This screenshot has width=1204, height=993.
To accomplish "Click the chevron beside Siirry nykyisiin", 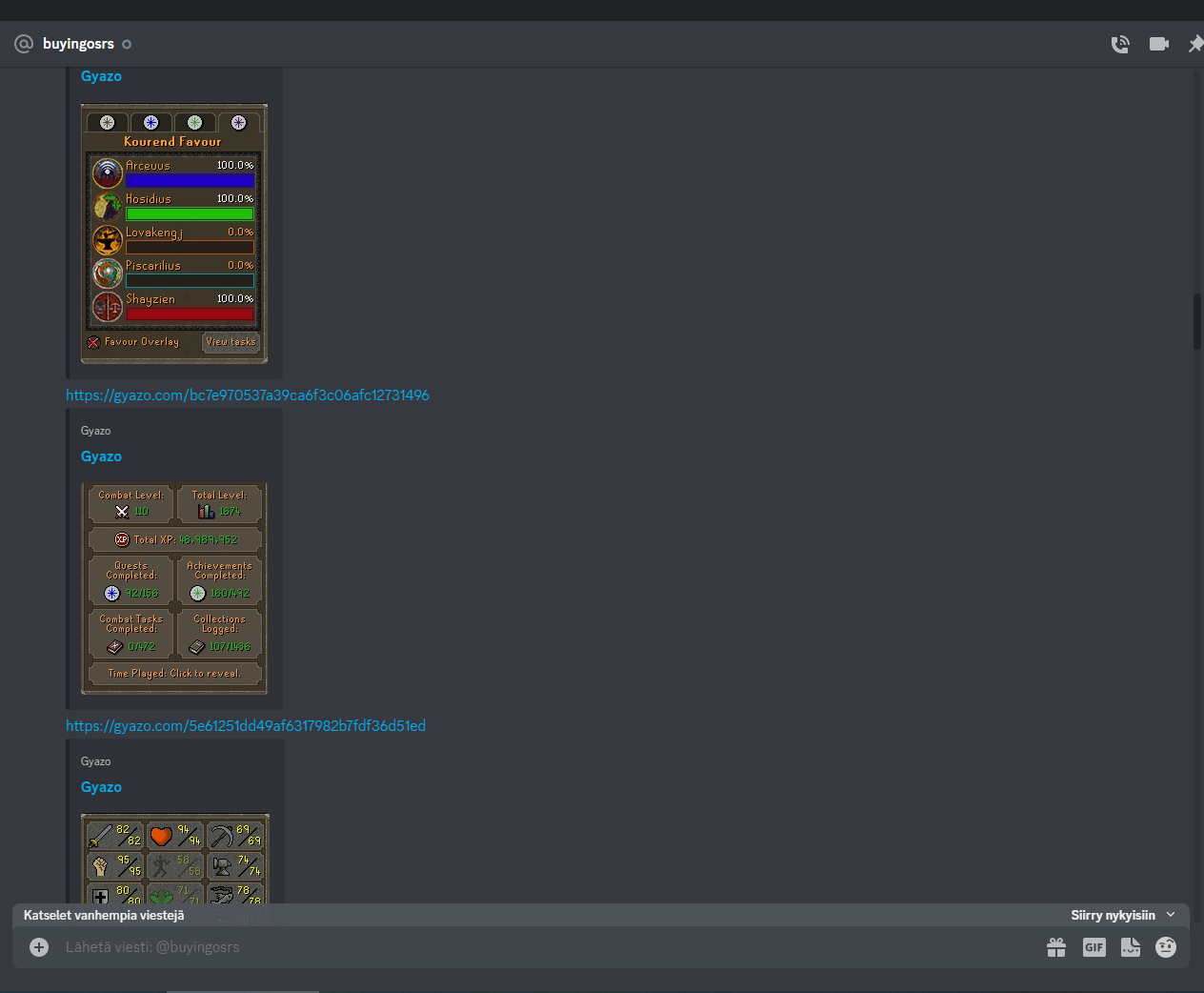I will coord(1171,915).
